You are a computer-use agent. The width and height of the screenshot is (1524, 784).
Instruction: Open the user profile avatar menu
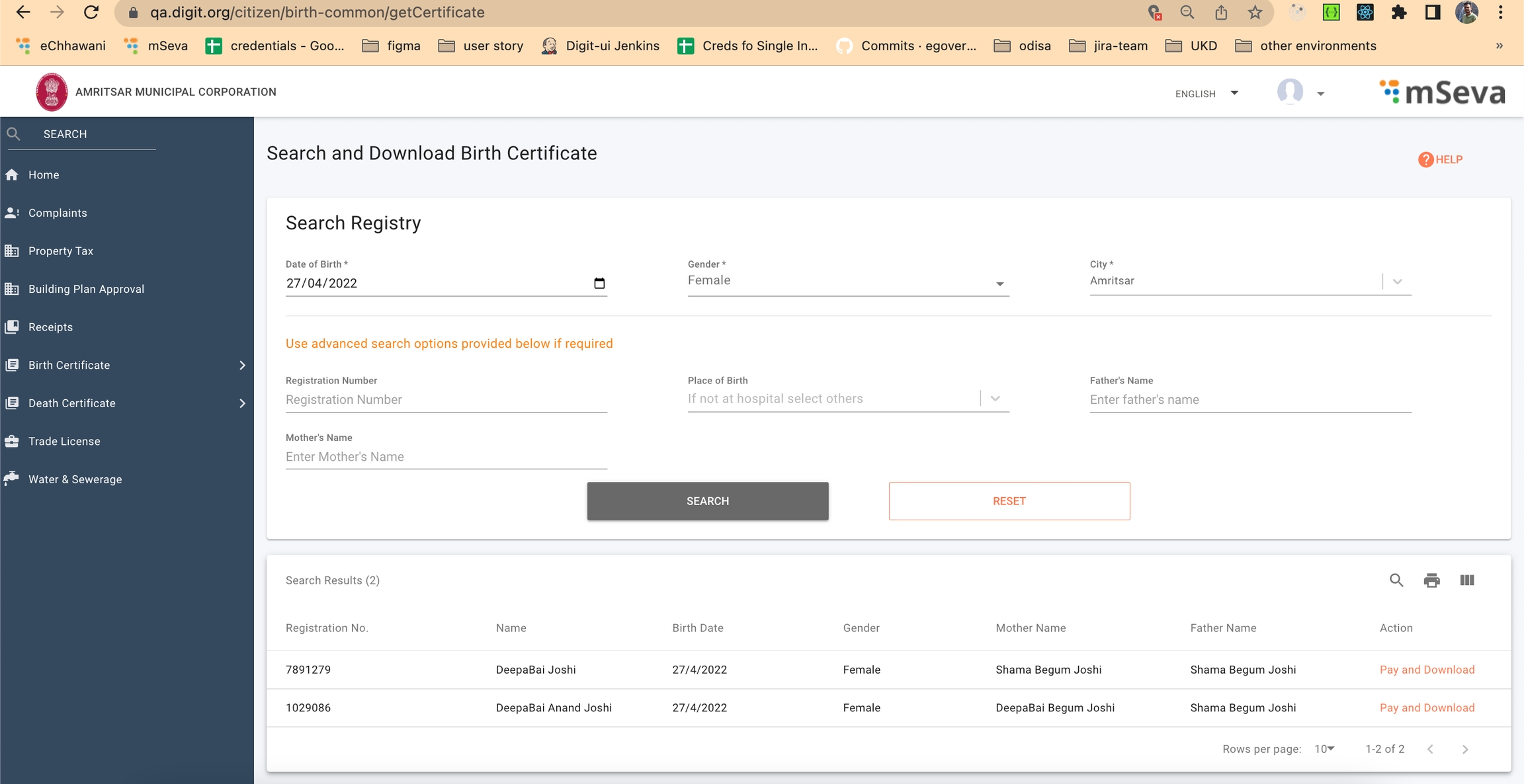click(1291, 92)
